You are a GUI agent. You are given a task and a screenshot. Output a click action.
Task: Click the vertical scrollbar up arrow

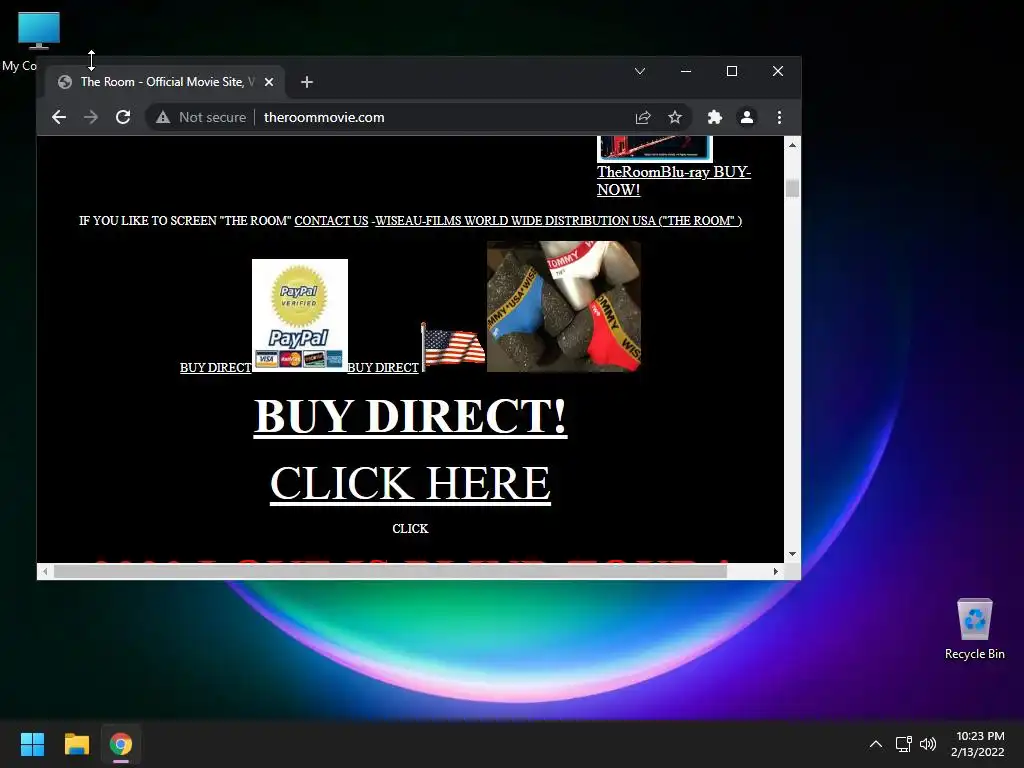point(792,145)
